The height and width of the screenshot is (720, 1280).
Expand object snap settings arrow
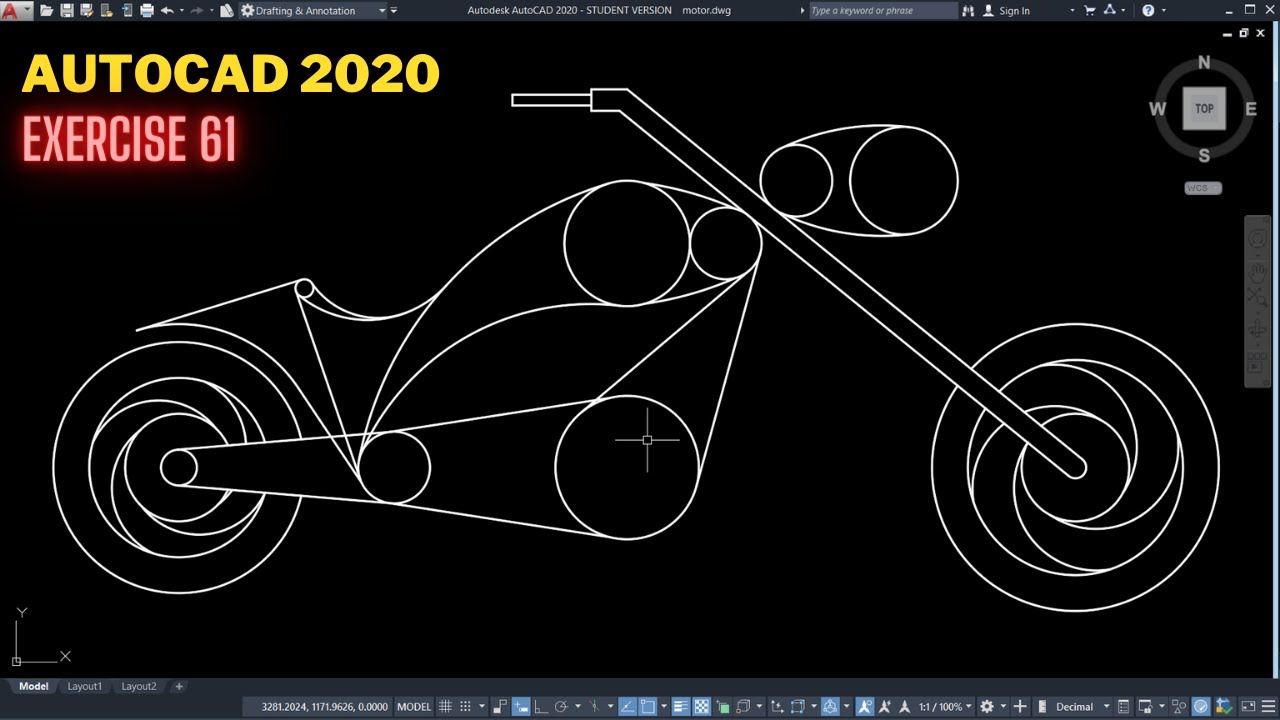coord(664,707)
